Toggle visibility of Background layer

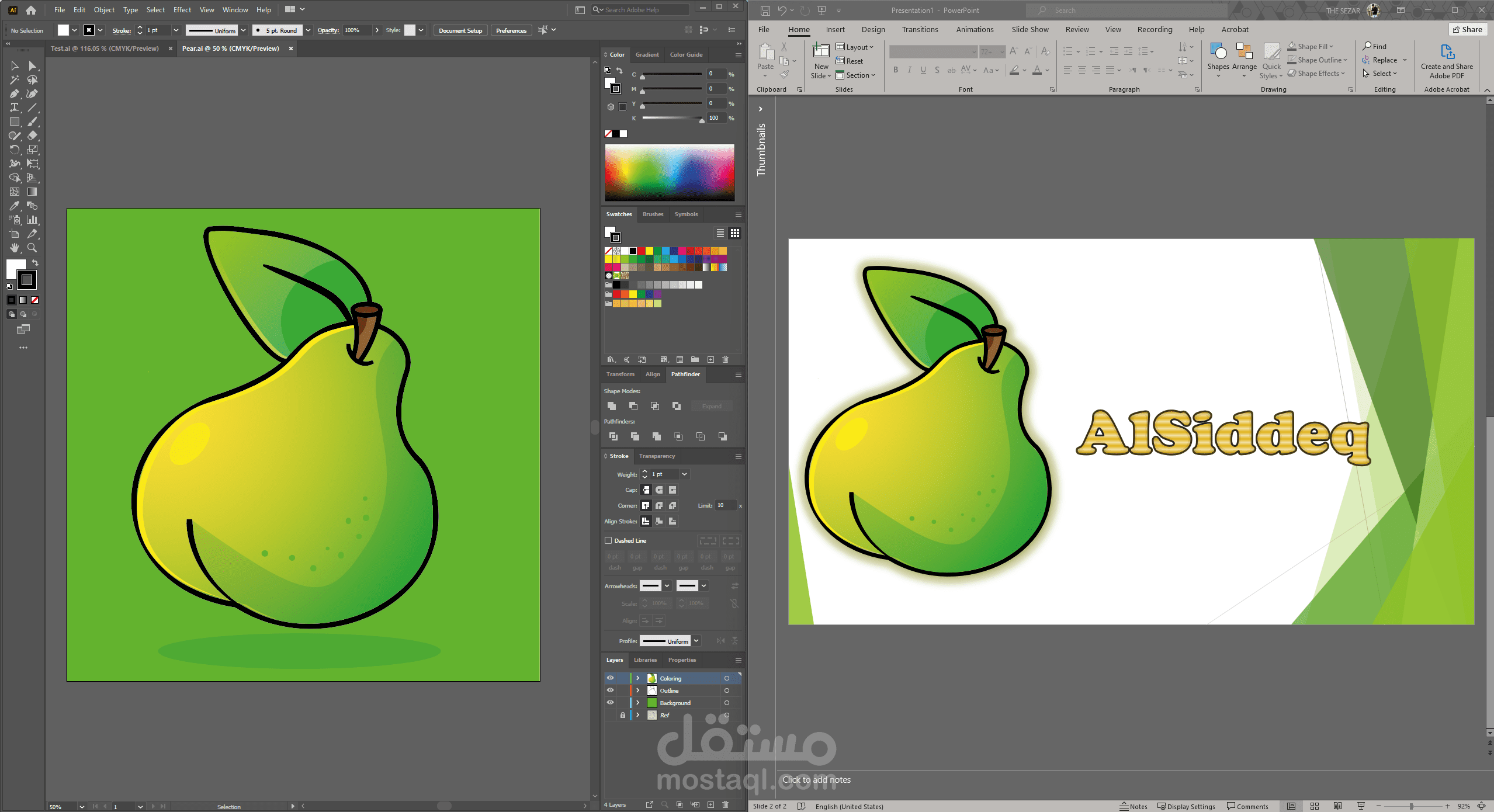pos(610,703)
